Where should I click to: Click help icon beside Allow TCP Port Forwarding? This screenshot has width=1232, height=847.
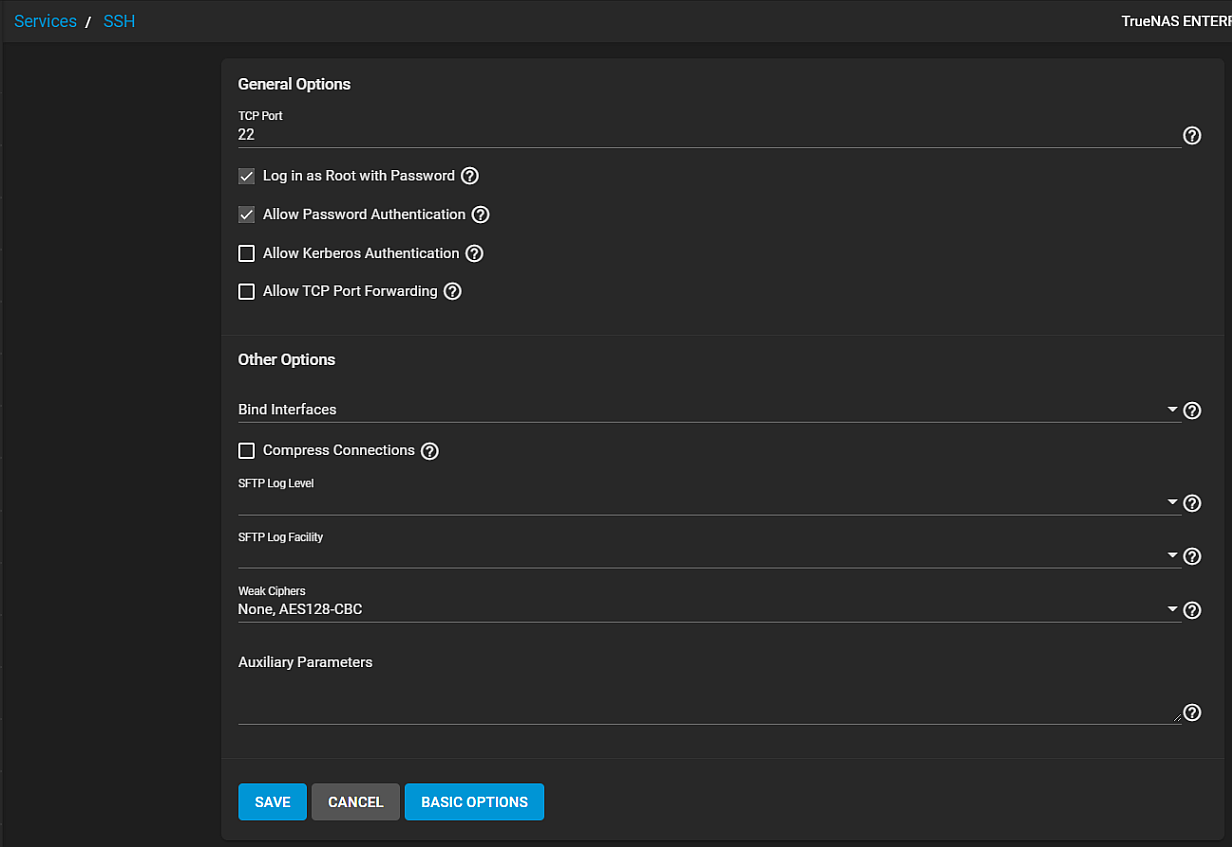pos(452,292)
